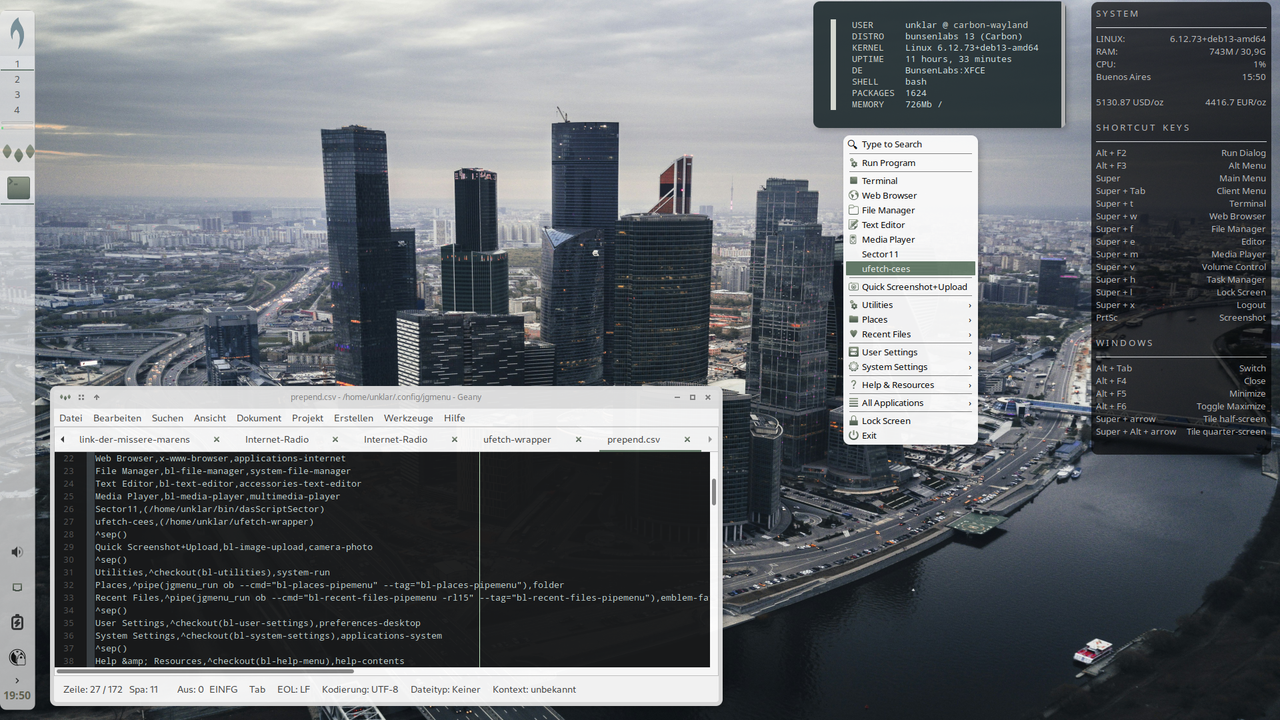This screenshot has height=720, width=1280.
Task: Choose Run Program in the menu
Action: [910, 163]
